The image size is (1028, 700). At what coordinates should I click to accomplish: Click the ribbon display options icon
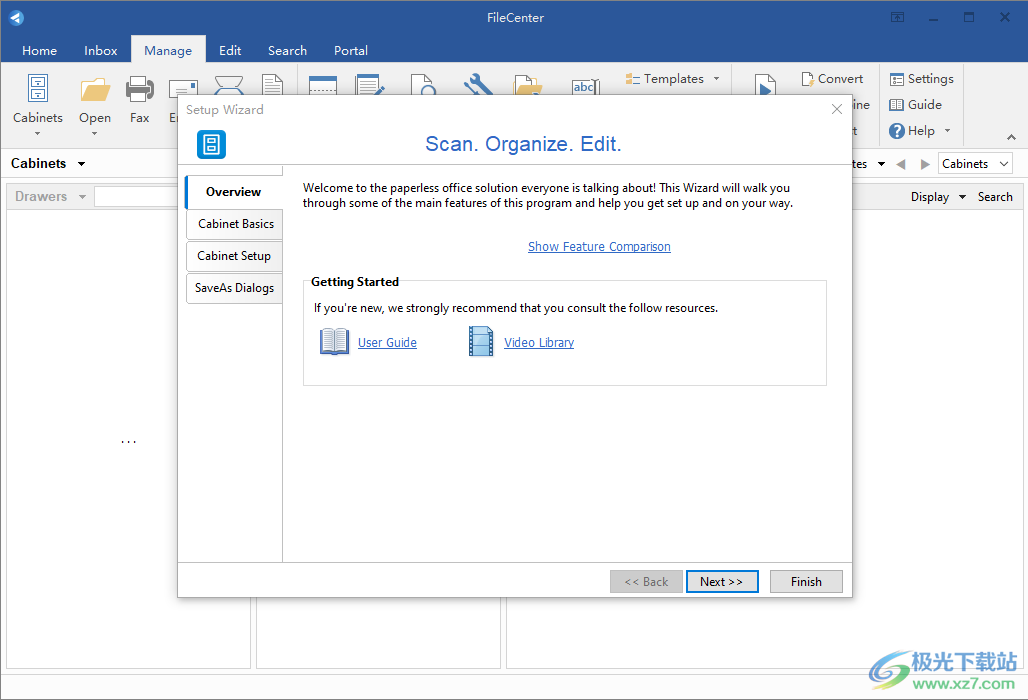898,18
